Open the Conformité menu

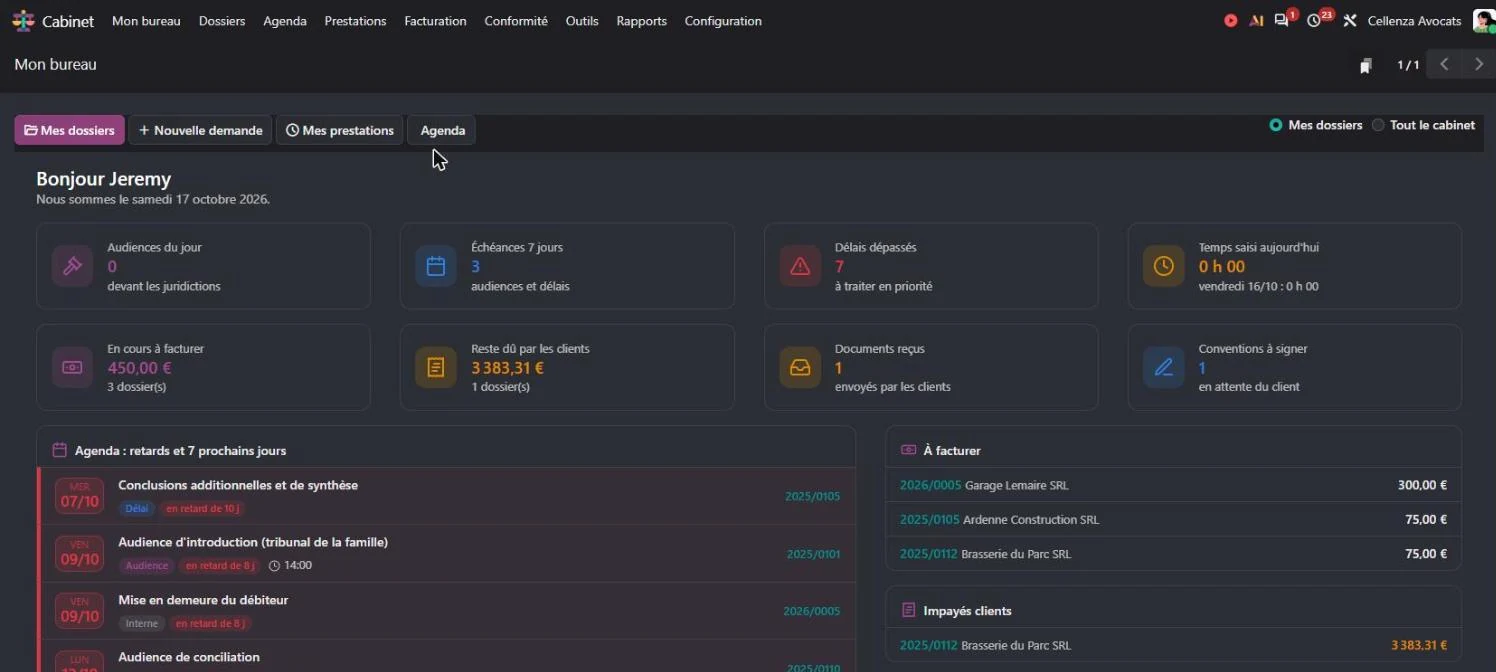click(516, 21)
